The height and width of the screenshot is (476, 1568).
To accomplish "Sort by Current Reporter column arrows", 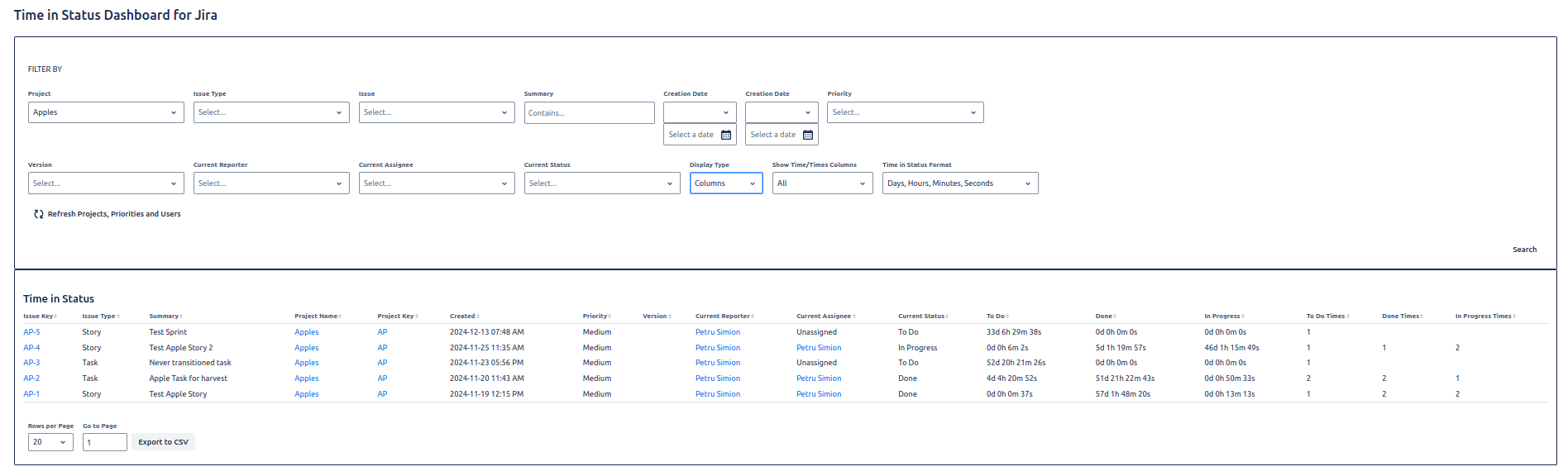I will pos(753,317).
